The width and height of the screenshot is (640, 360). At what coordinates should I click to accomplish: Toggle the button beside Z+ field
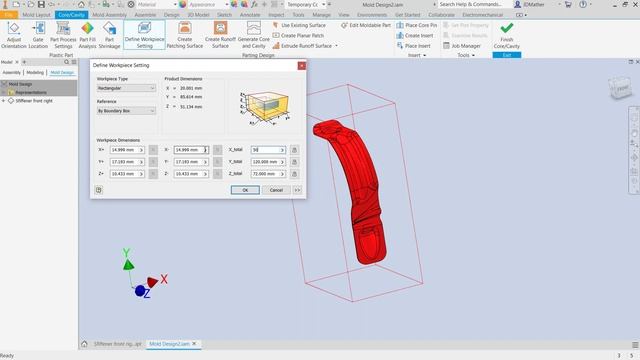coord(153,174)
